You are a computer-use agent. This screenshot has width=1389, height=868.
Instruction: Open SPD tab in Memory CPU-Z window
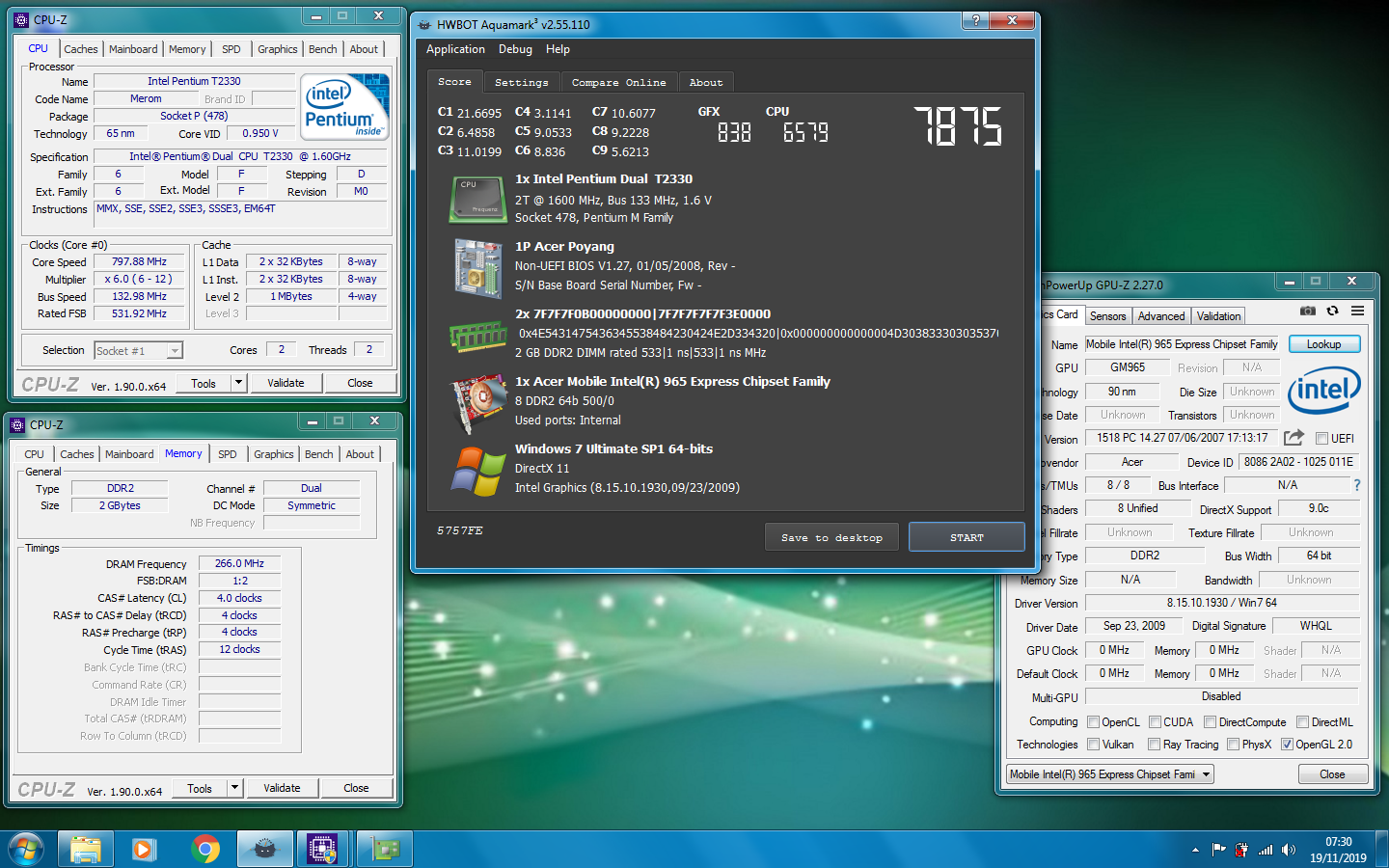coord(228,454)
